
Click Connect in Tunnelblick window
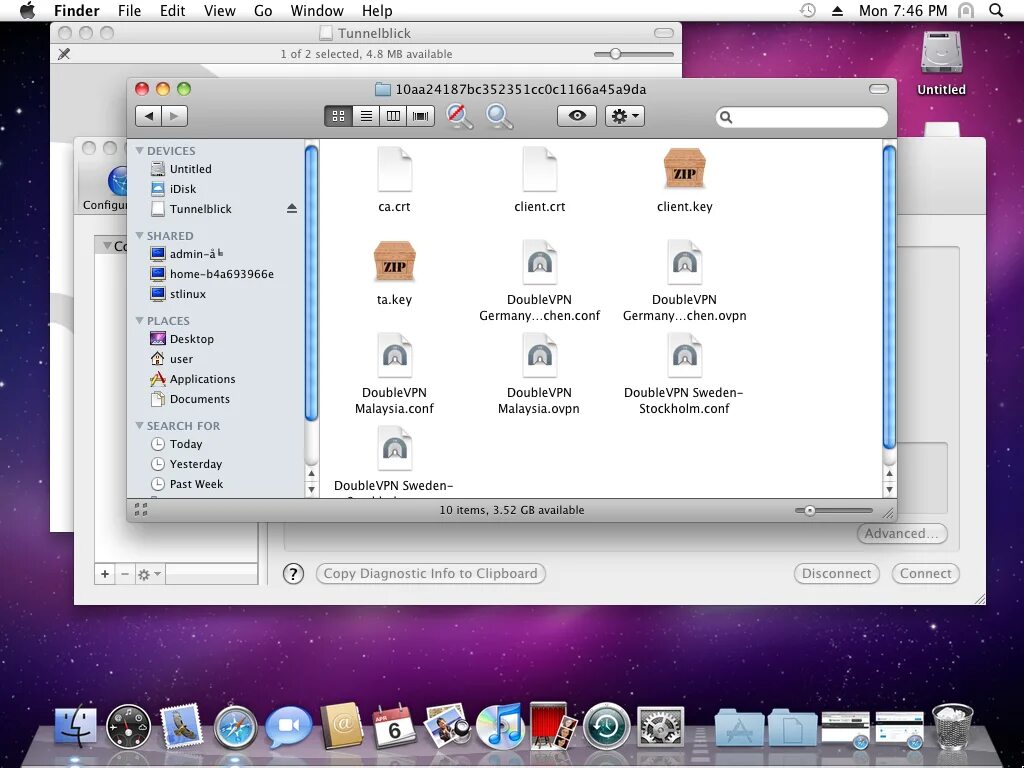(925, 573)
